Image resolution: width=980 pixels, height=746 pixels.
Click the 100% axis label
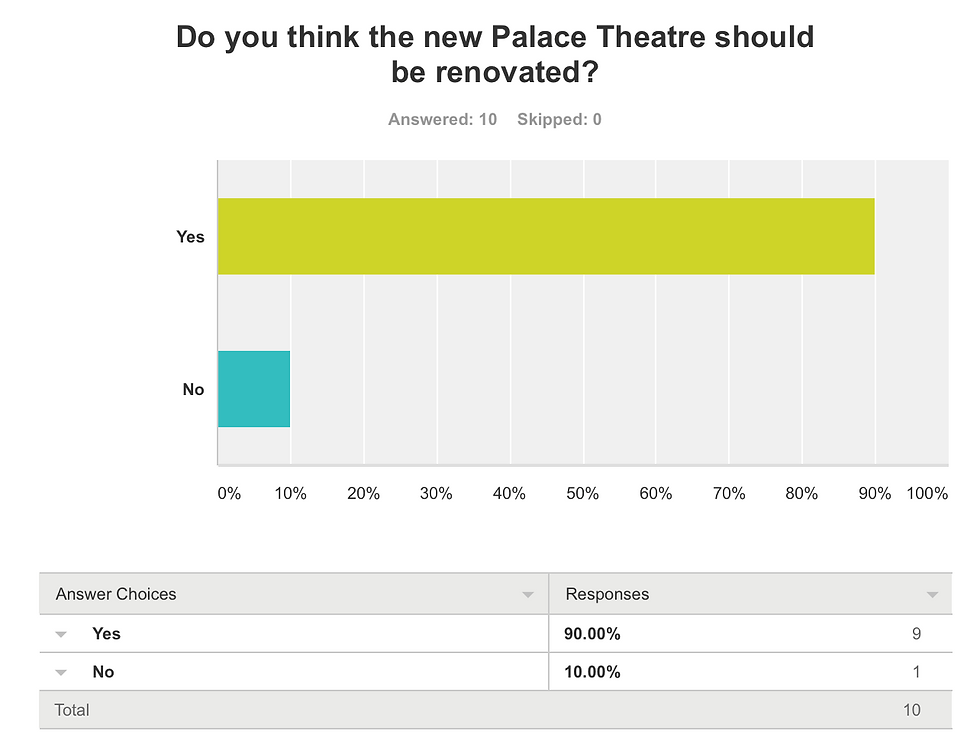tap(928, 494)
